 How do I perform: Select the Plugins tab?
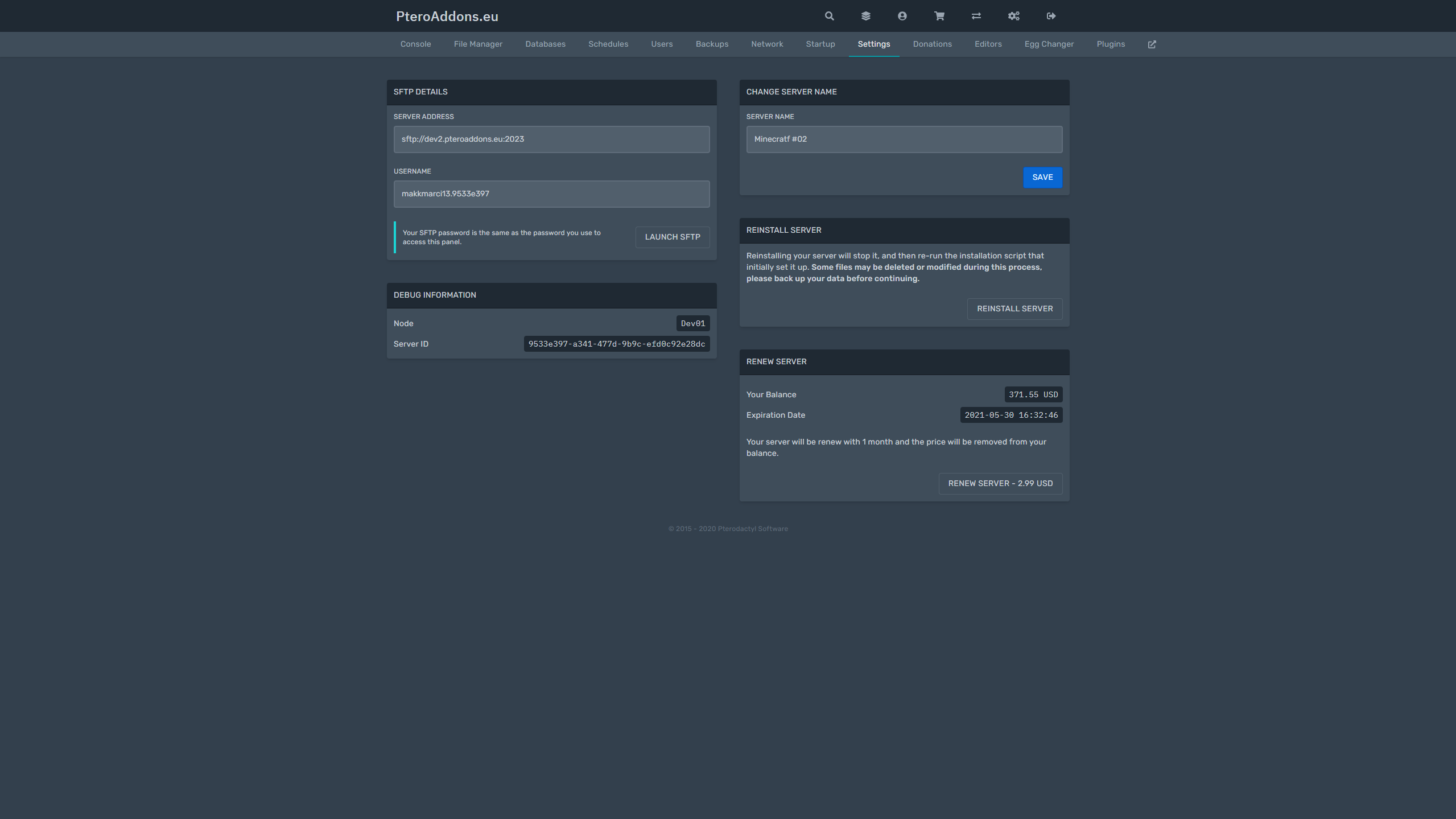(1111, 44)
